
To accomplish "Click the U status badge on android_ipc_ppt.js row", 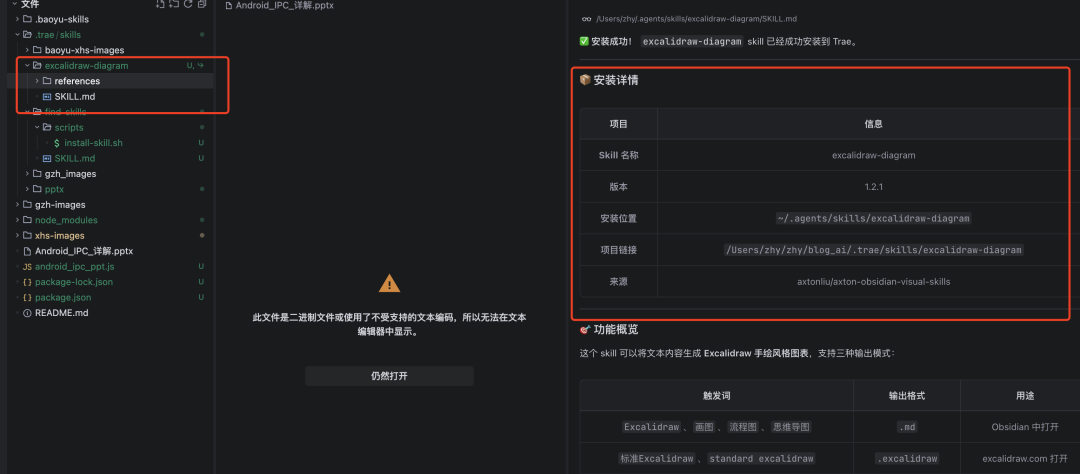I will click(x=202, y=267).
